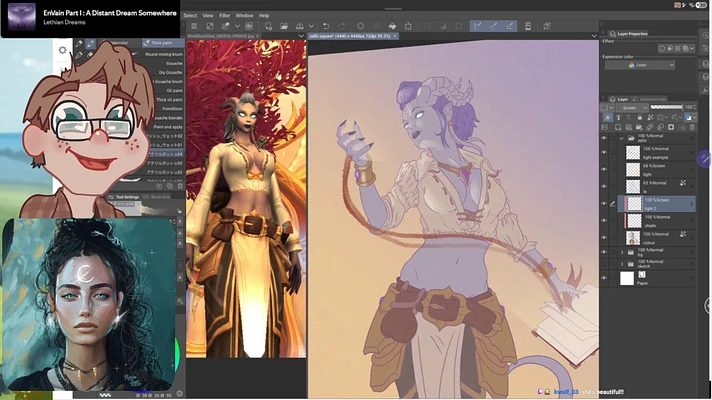The width and height of the screenshot is (712, 400).
Task: Hide the 'light example' layer
Action: coord(604,153)
